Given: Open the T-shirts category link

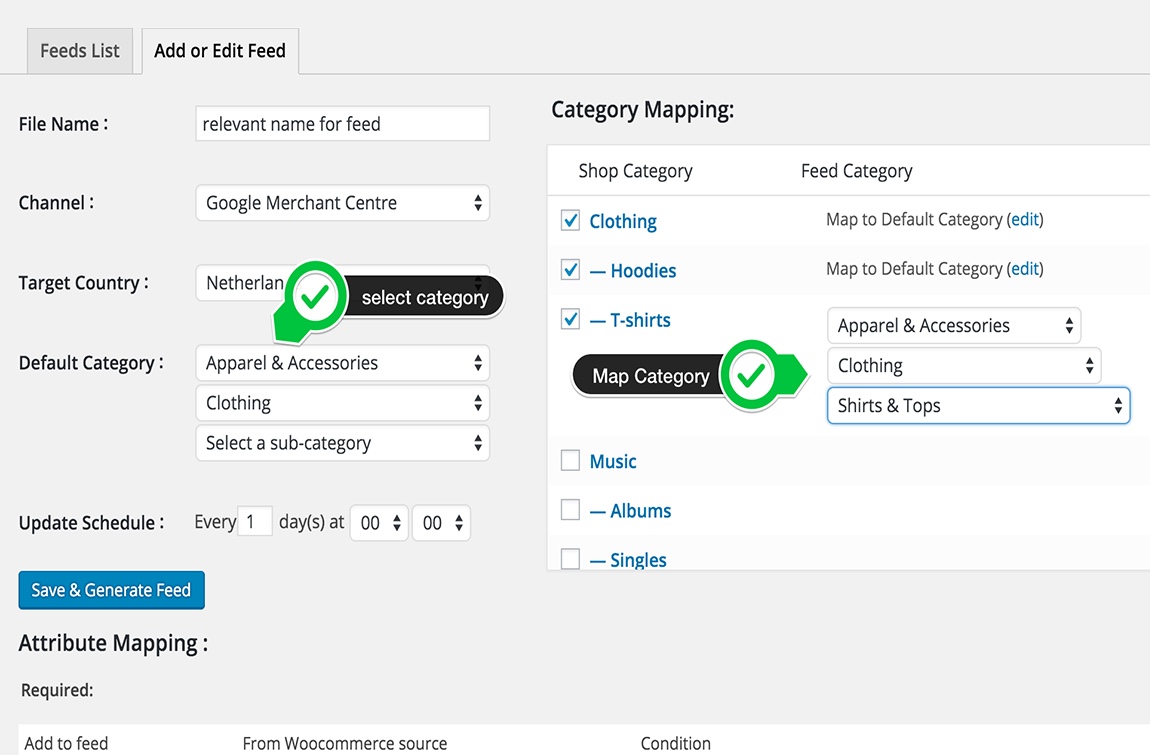Looking at the screenshot, I should click(630, 320).
